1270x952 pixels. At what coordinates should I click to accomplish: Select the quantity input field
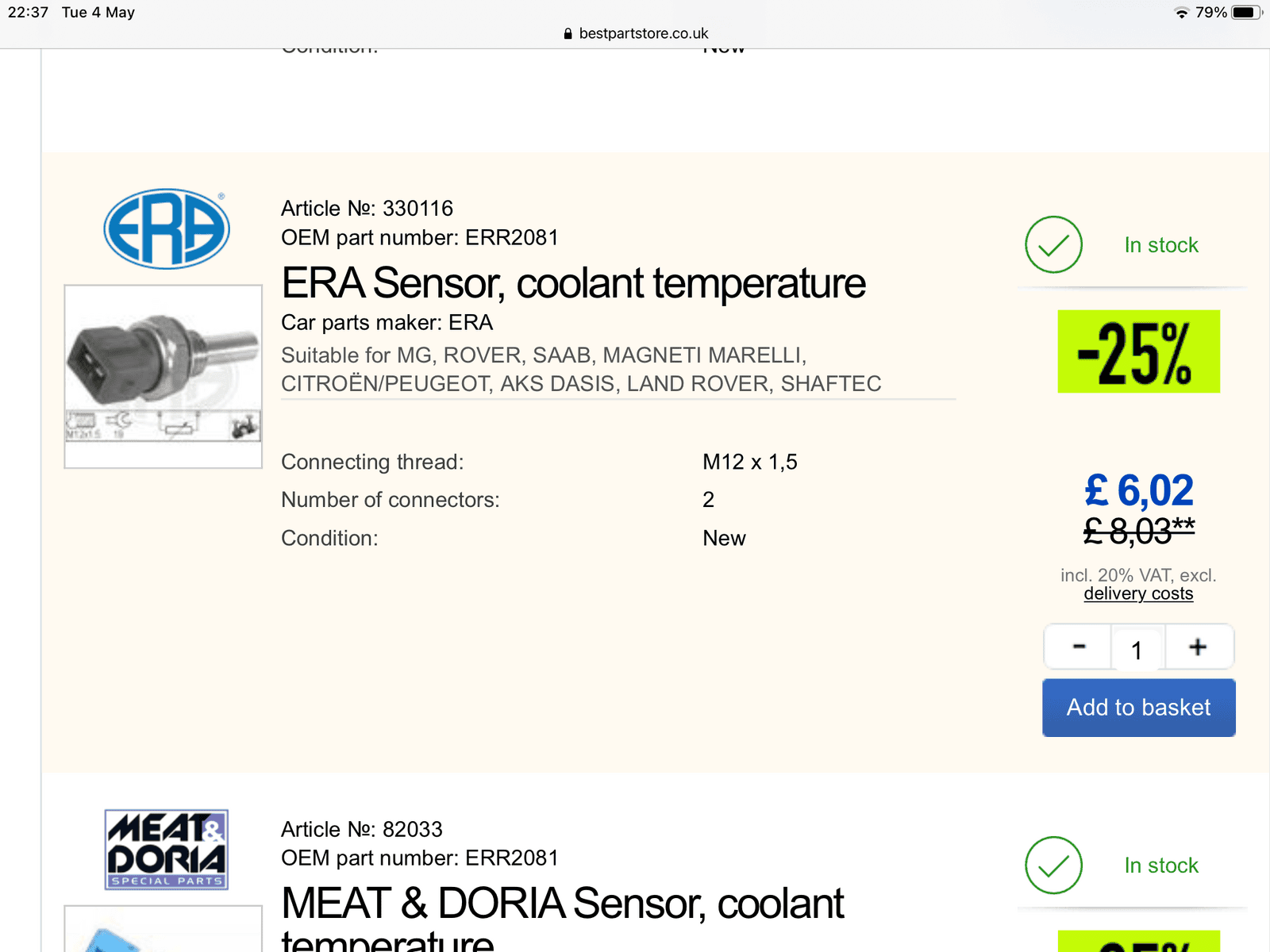point(1137,650)
